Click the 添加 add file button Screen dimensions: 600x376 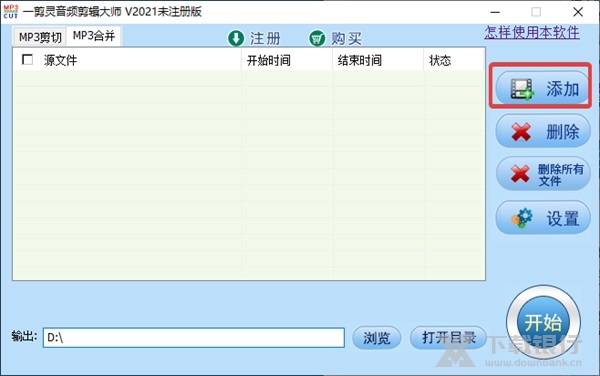[x=542, y=88]
